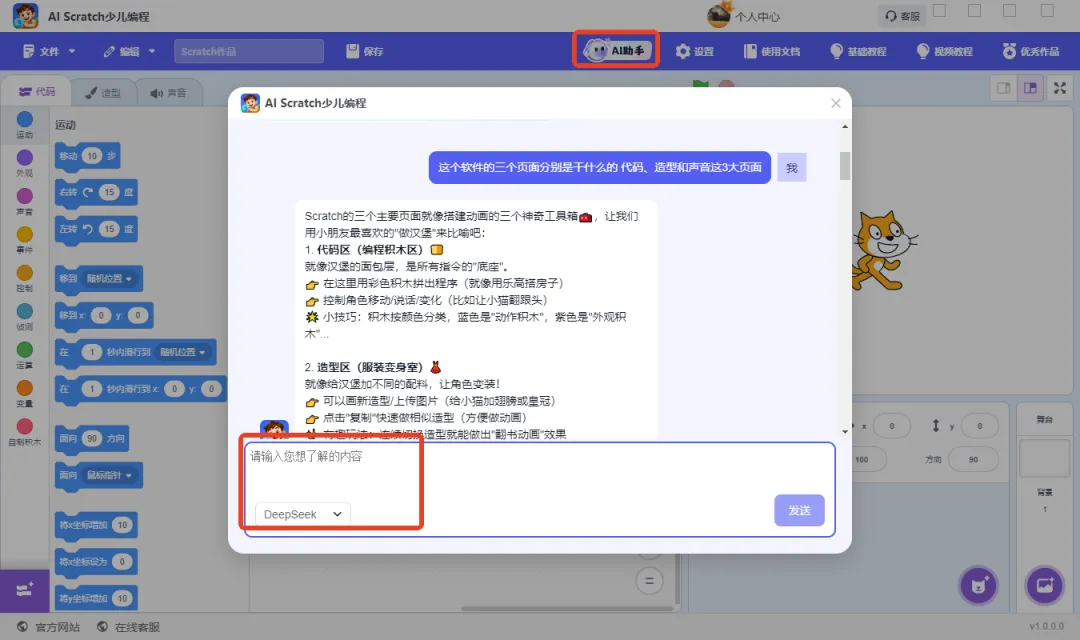Click the add extension button bottom-left
The height and width of the screenshot is (640, 1080).
(25, 590)
